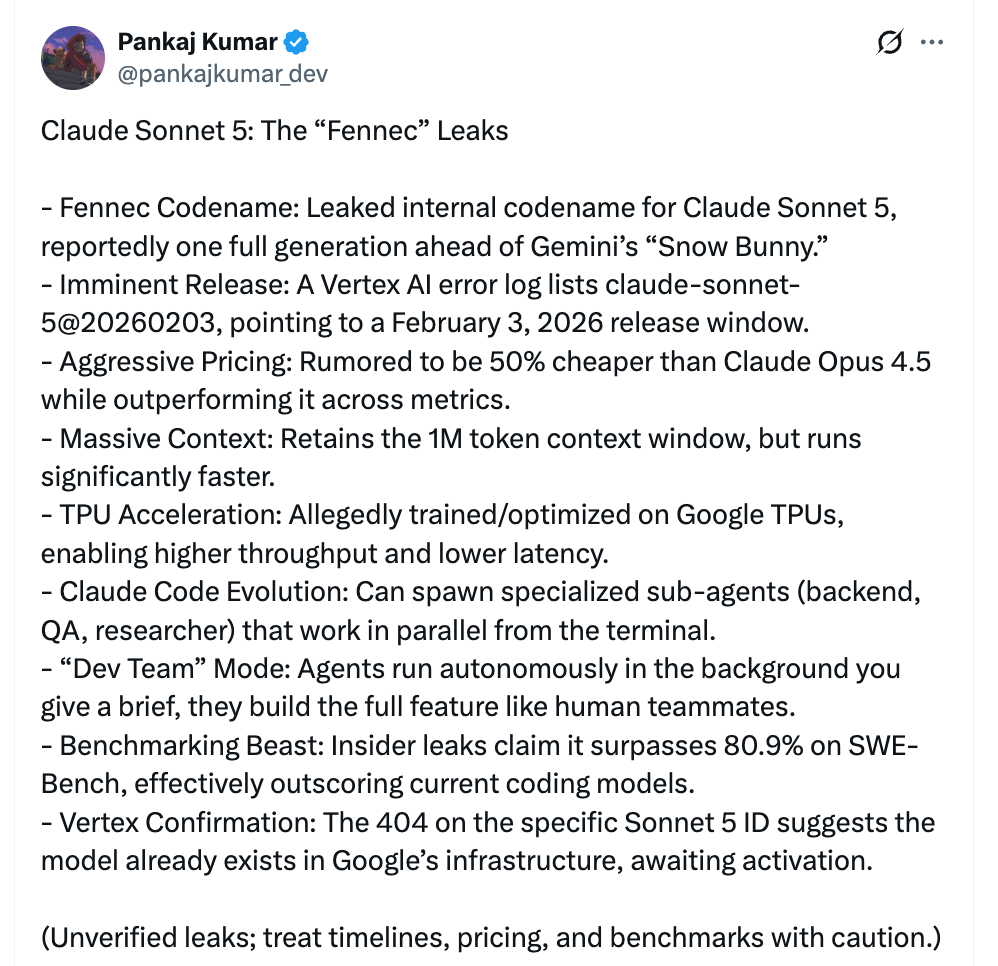Click the Pankaj Kumar display name
The height and width of the screenshot is (966, 998).
pos(197,42)
